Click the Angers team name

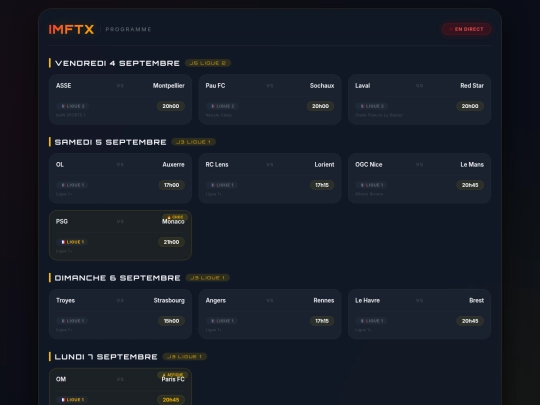coord(216,300)
